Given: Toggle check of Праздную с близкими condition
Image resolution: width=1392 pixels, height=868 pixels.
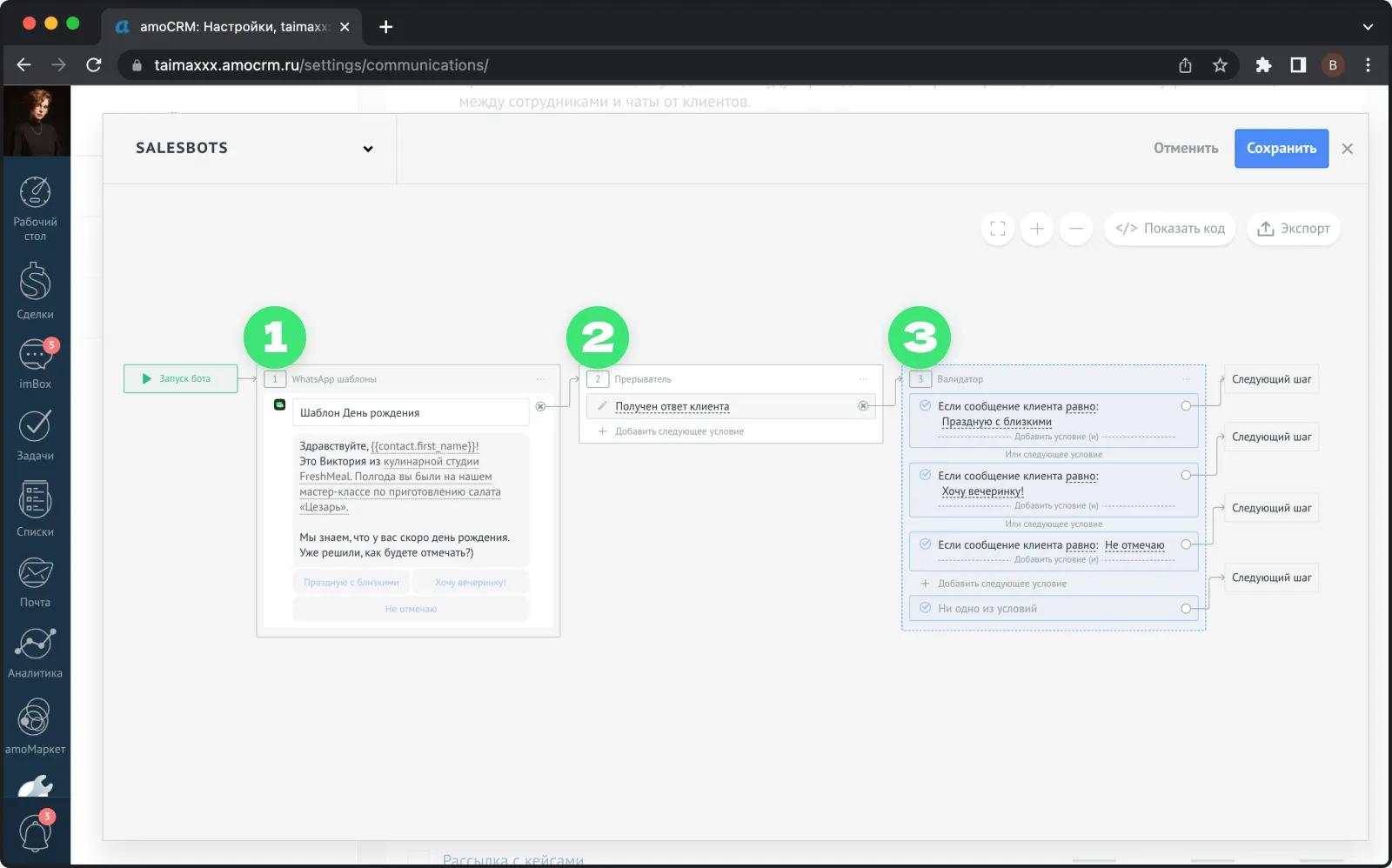Looking at the screenshot, I should click(x=926, y=406).
